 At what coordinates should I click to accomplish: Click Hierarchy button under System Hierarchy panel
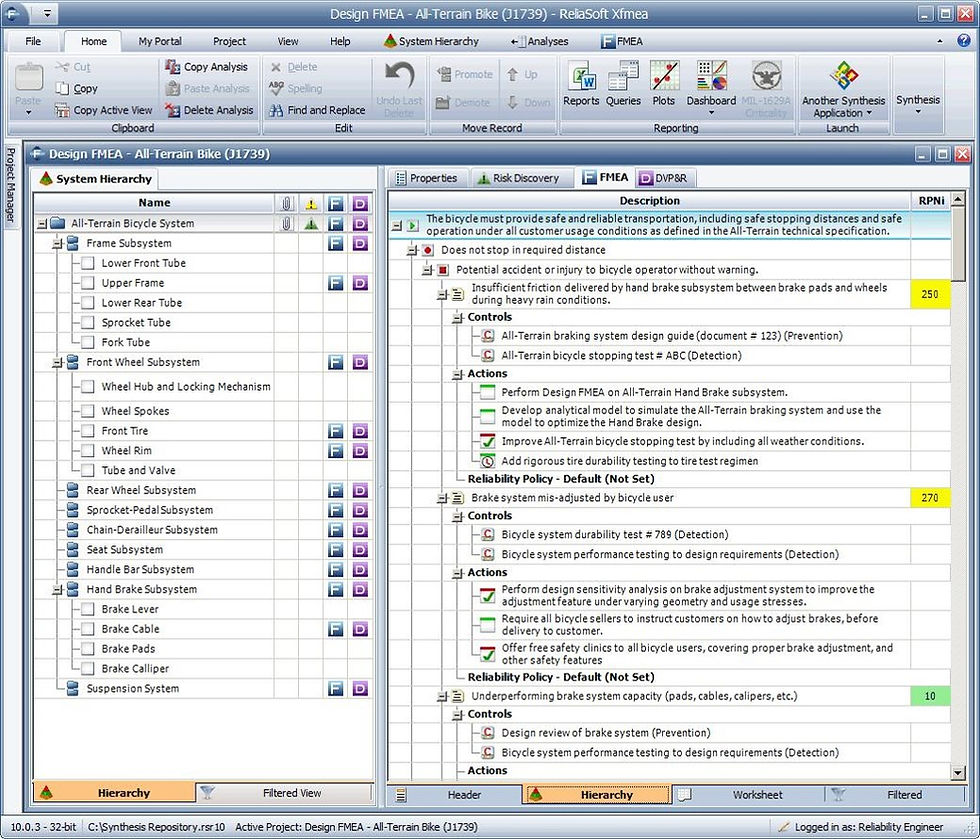[x=114, y=793]
